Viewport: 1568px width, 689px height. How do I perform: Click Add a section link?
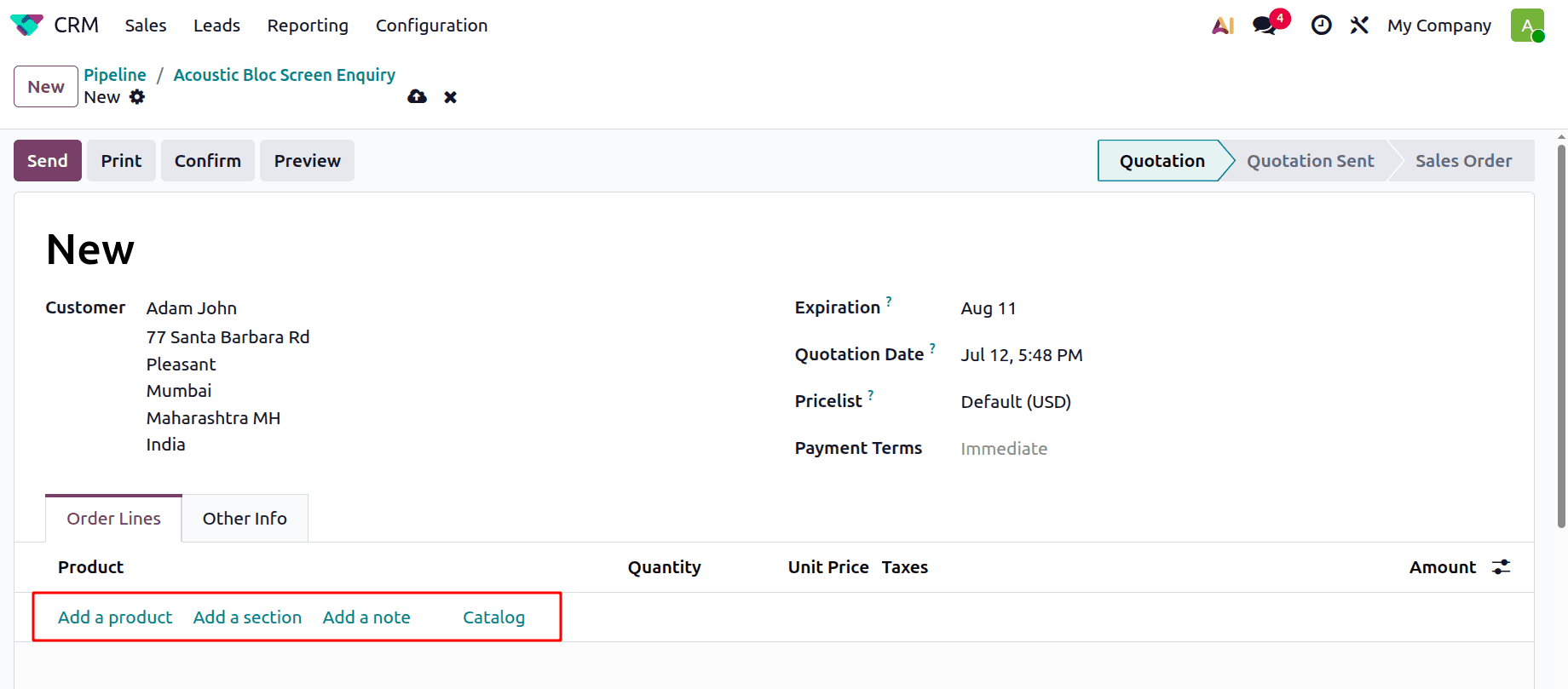pyautogui.click(x=247, y=617)
